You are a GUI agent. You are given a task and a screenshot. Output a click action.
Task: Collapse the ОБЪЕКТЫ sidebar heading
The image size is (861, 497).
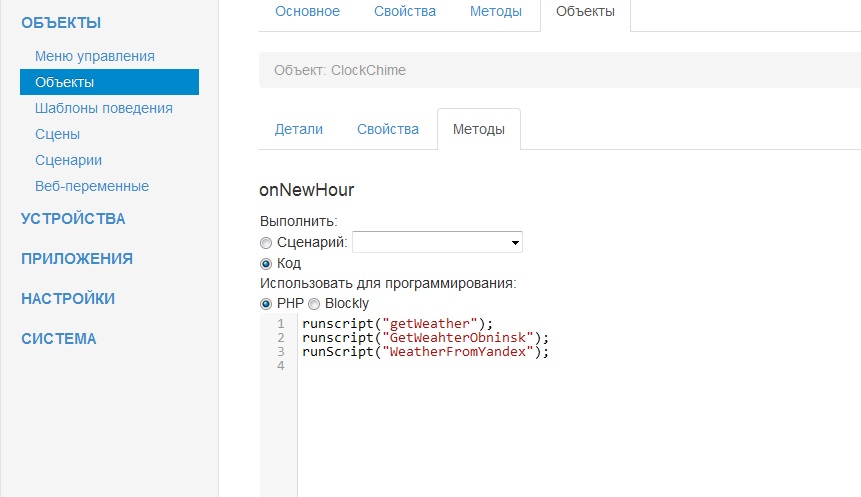[x=61, y=22]
